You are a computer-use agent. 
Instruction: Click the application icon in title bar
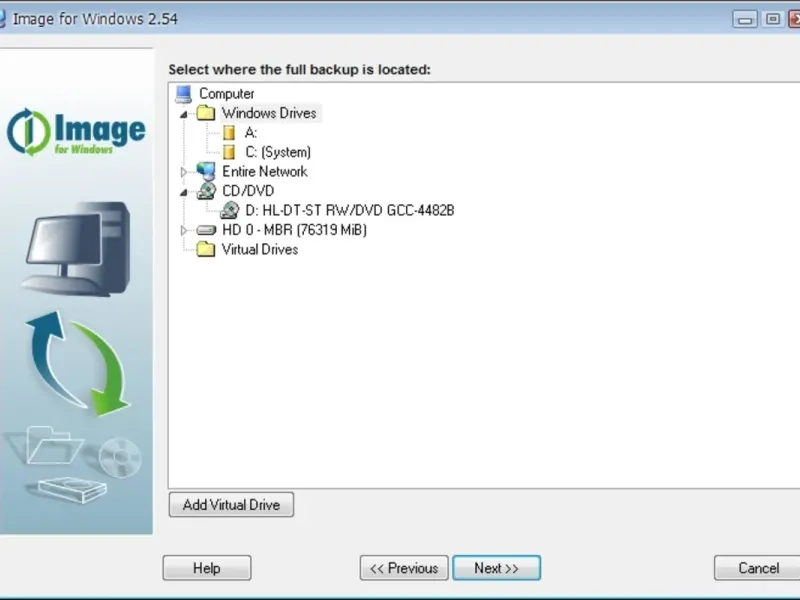coord(2,19)
